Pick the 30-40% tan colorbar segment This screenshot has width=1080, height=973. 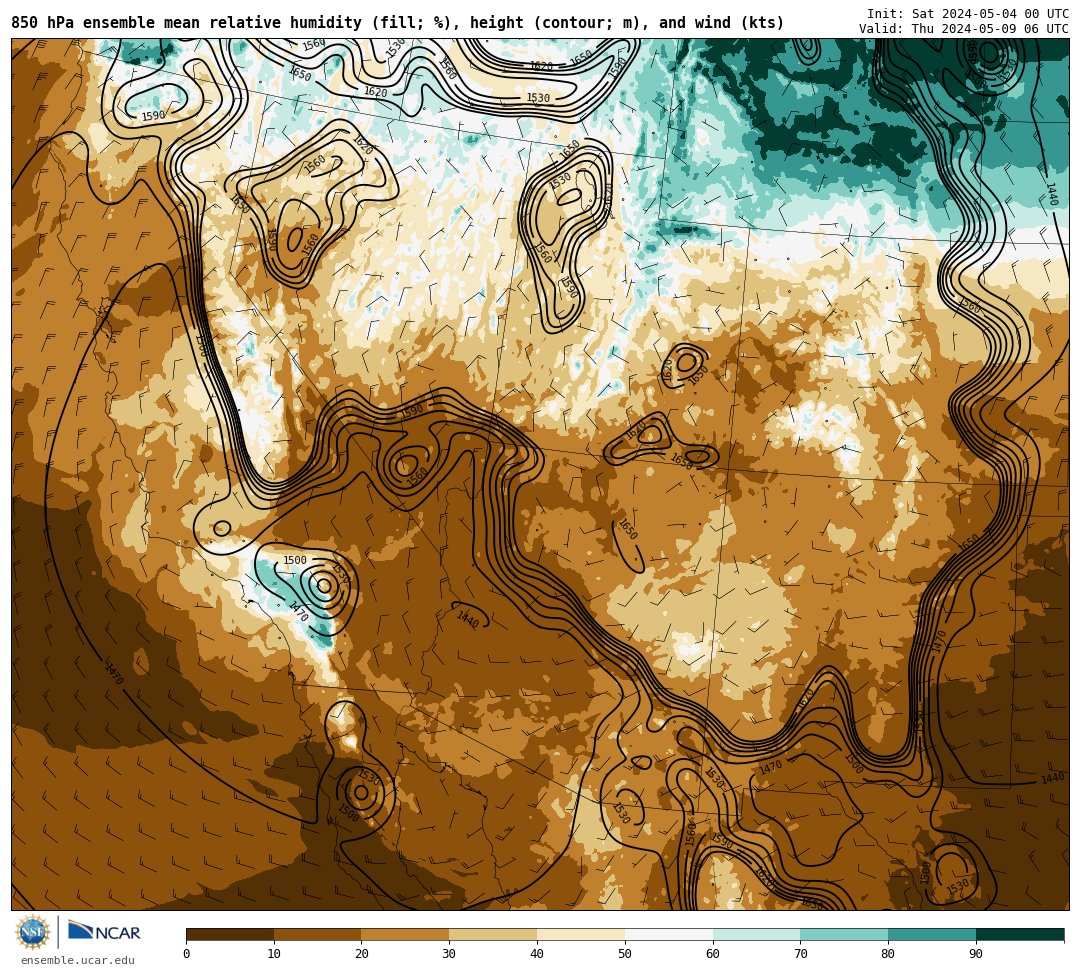[493, 934]
